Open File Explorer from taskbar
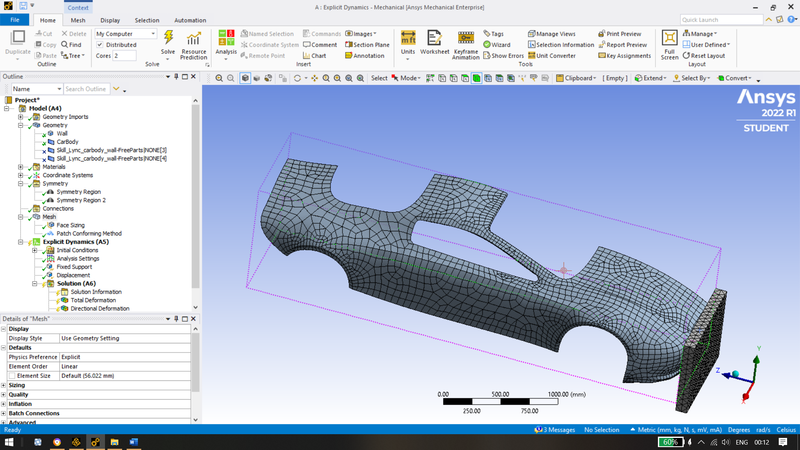The height and width of the screenshot is (450, 800). [x=114, y=442]
